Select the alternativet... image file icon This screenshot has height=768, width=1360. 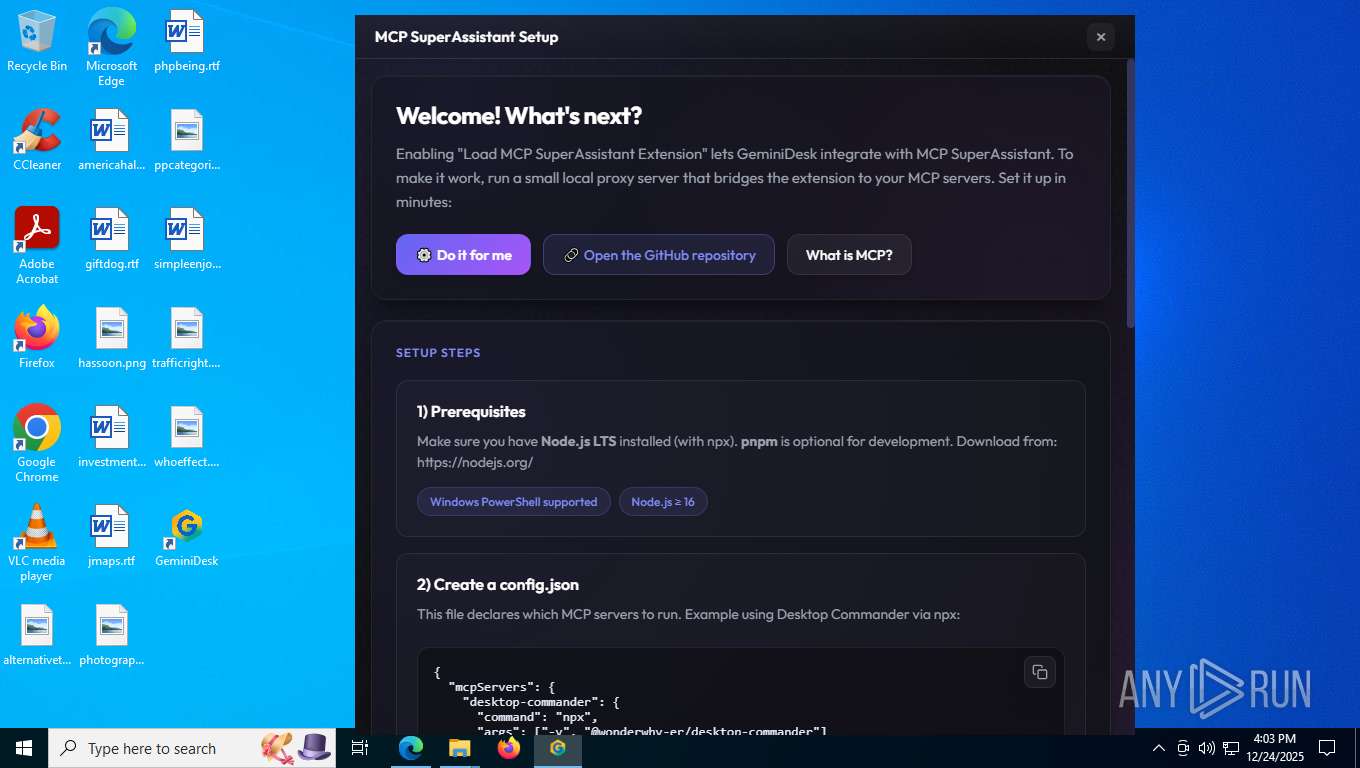click(x=37, y=635)
